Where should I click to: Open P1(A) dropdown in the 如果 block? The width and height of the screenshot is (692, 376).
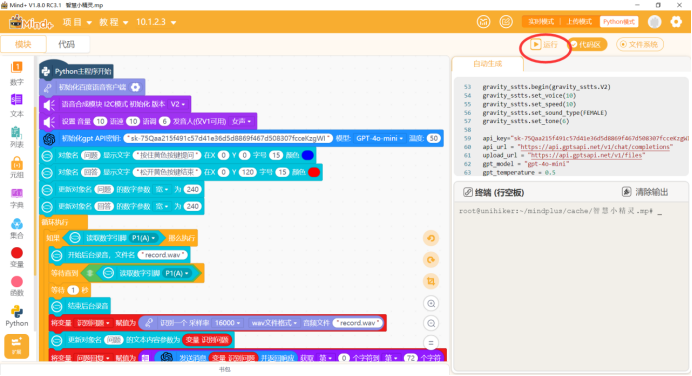coord(144,238)
